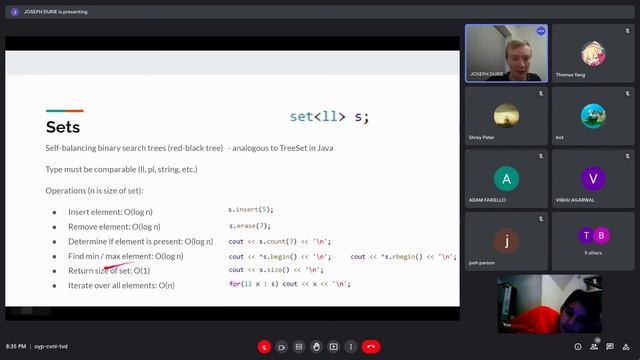This screenshot has height=360, width=640.
Task: Click the meeting code text in bottom bar
Action: [51, 347]
